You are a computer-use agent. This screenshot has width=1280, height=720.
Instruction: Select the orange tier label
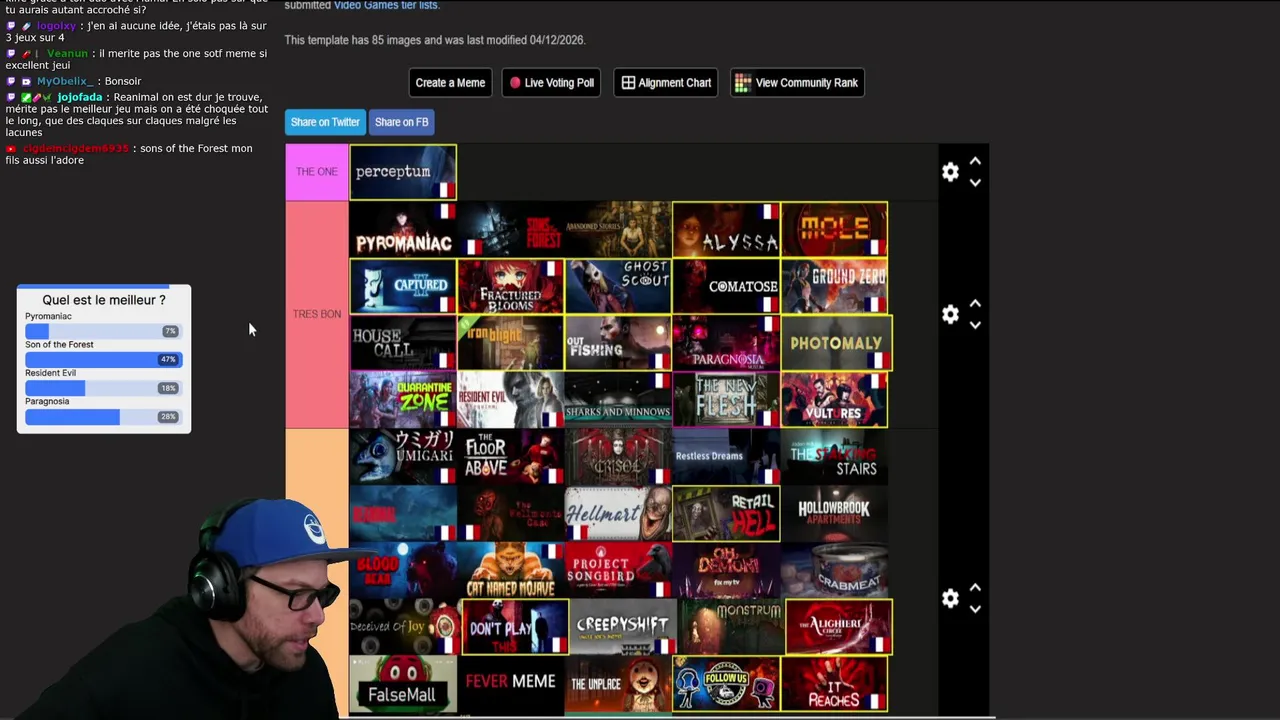(x=317, y=574)
